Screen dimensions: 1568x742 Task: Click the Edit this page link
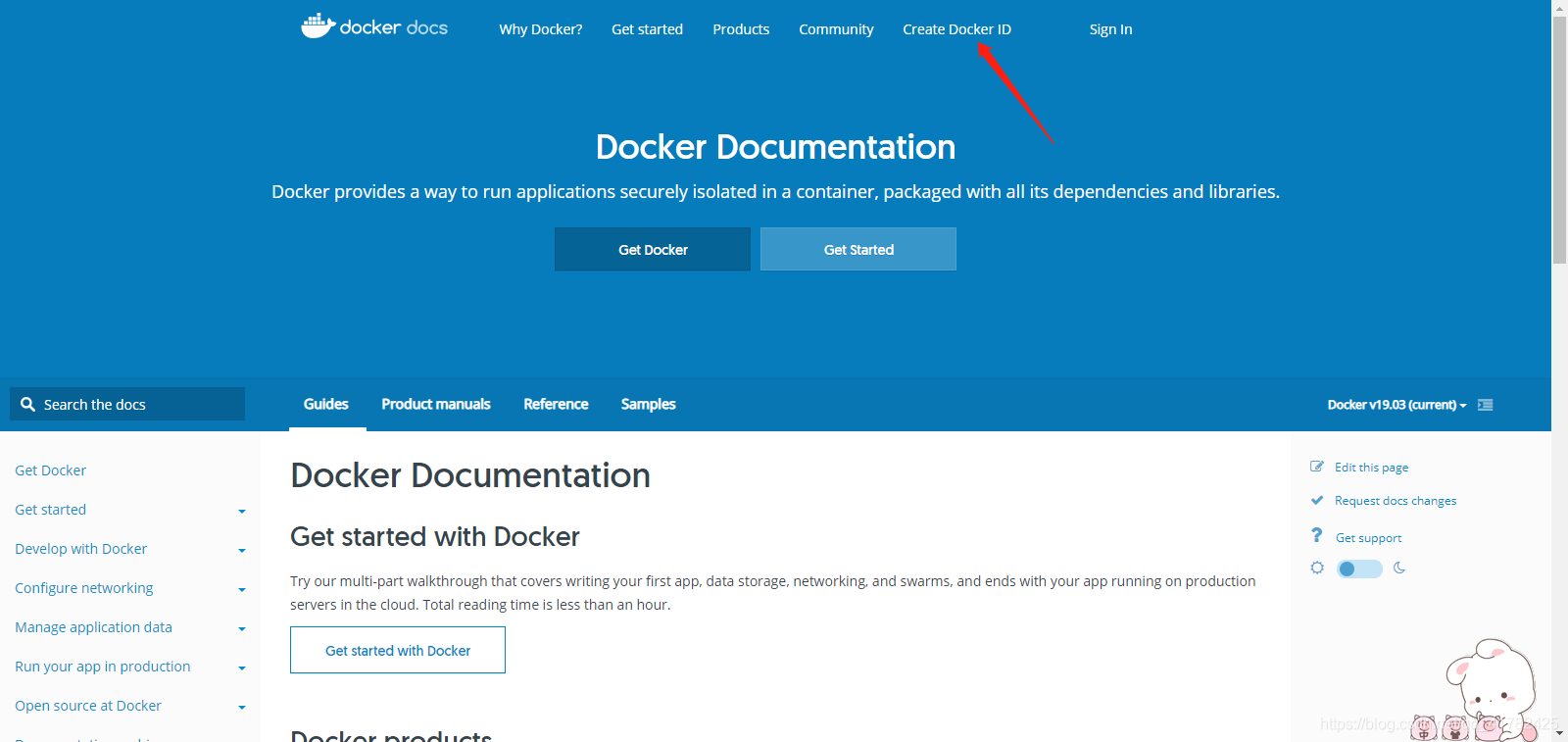click(x=1371, y=468)
